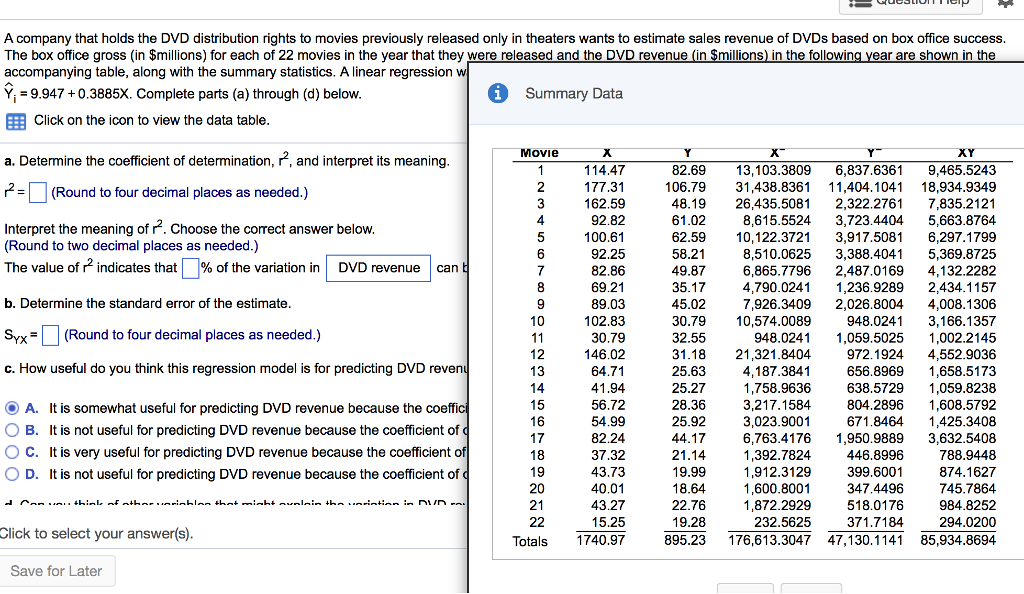Click the Summary Data title
Image resolution: width=1024 pixels, height=594 pixels.
574,93
